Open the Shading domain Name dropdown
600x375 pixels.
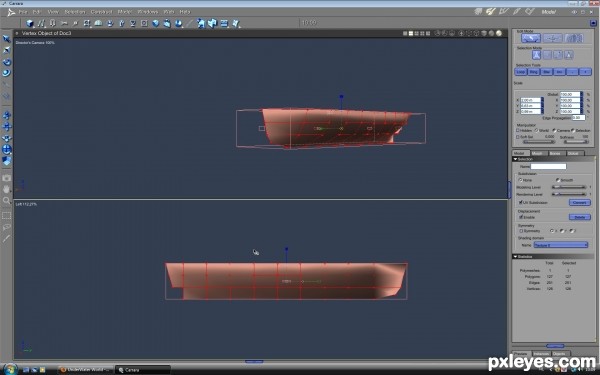click(561, 245)
